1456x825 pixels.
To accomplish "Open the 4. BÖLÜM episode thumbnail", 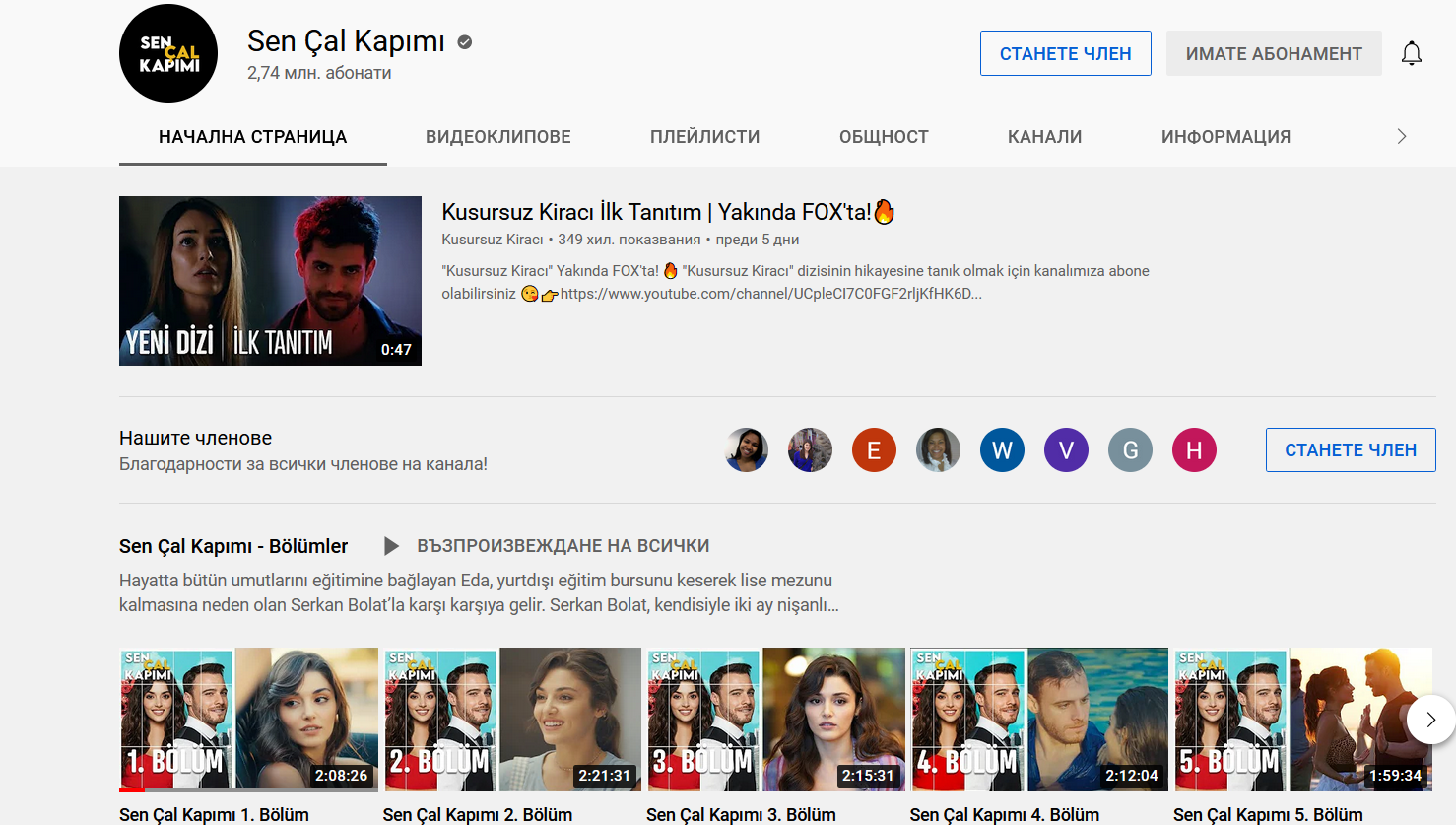I will (1039, 720).
